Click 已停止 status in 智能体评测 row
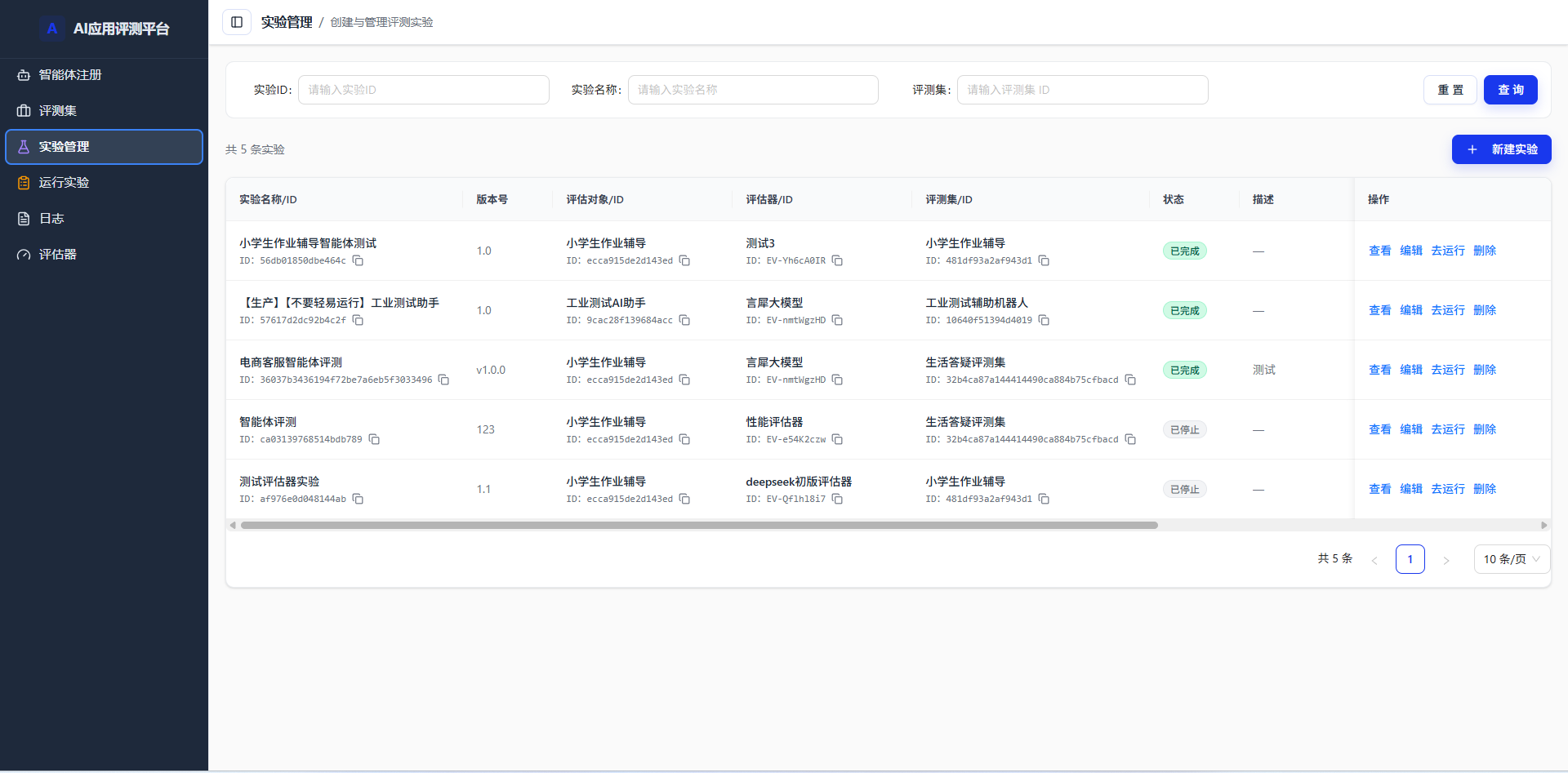The width and height of the screenshot is (1568, 773). pos(1185,429)
